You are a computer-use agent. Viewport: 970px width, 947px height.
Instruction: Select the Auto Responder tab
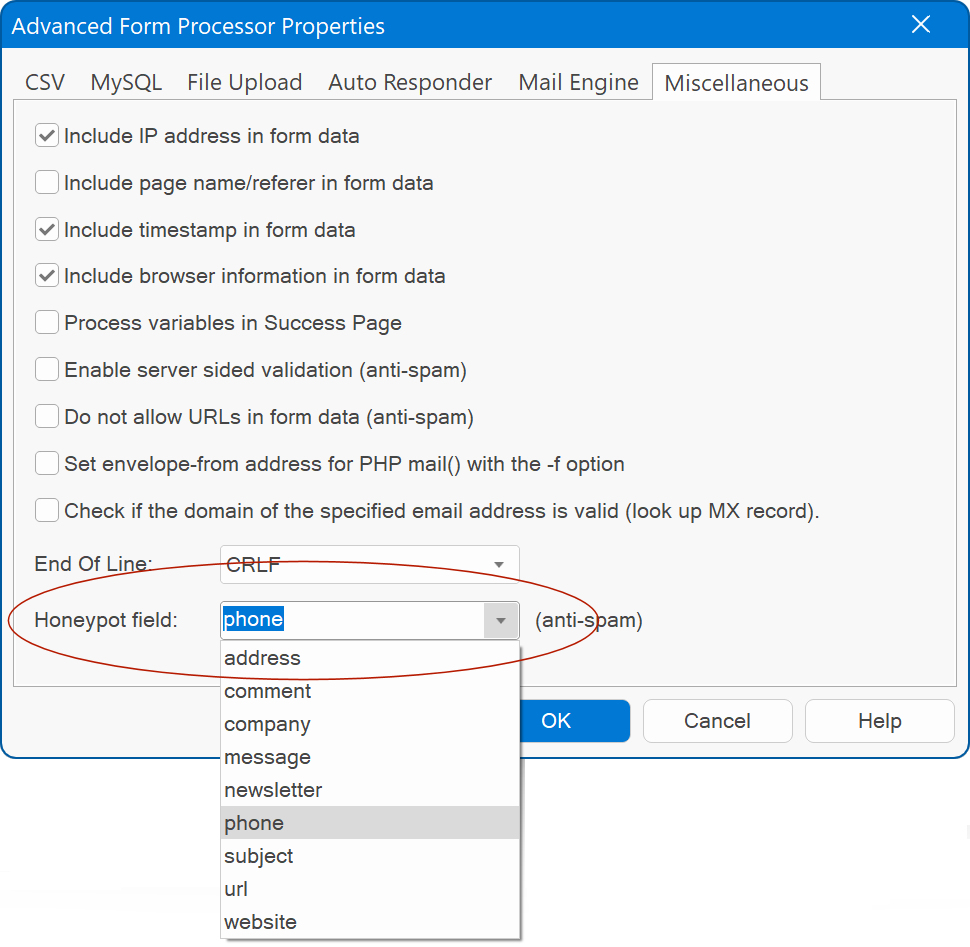pyautogui.click(x=410, y=83)
